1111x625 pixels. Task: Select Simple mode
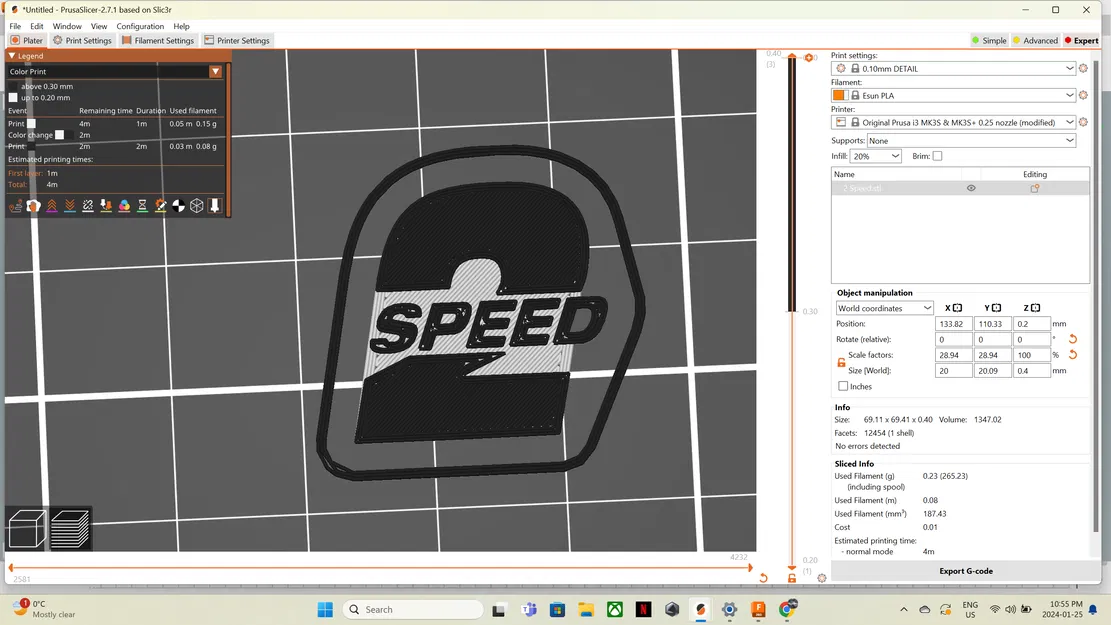(989, 40)
